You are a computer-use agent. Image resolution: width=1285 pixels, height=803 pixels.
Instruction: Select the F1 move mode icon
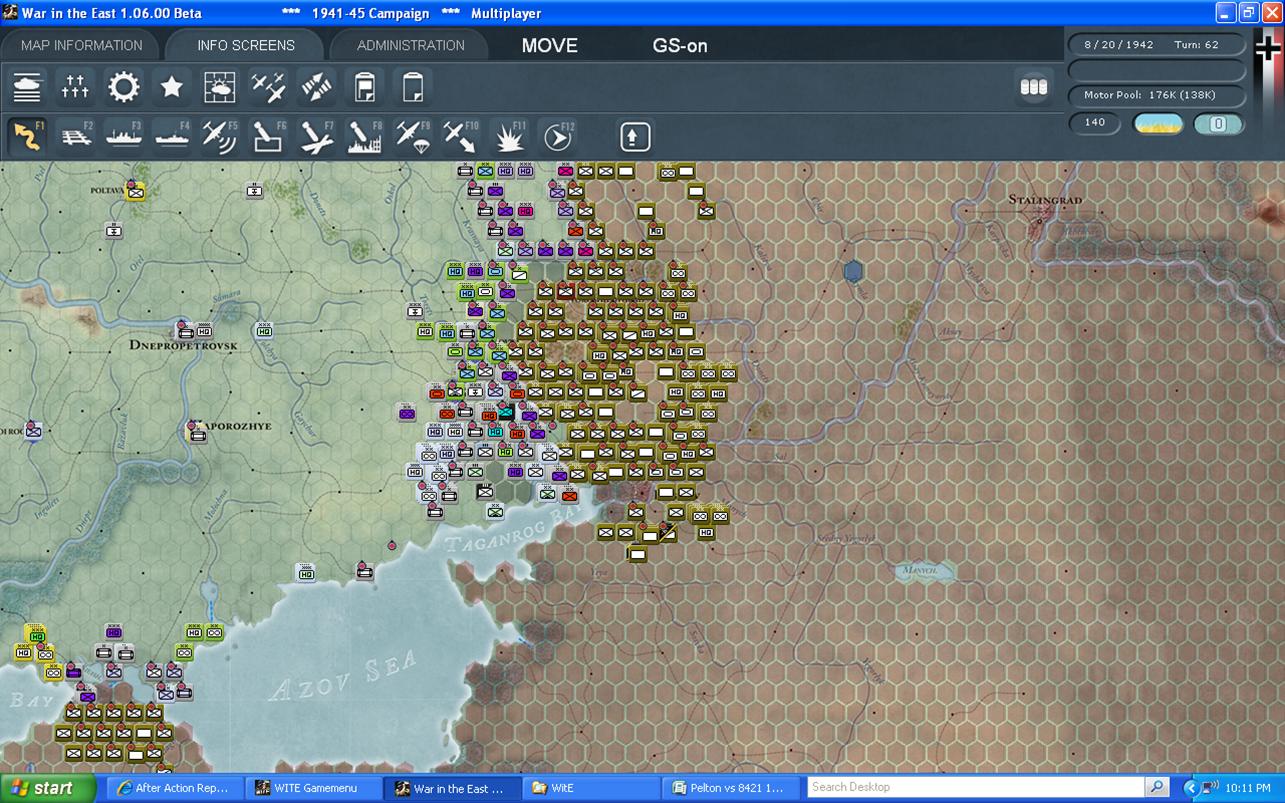click(27, 136)
